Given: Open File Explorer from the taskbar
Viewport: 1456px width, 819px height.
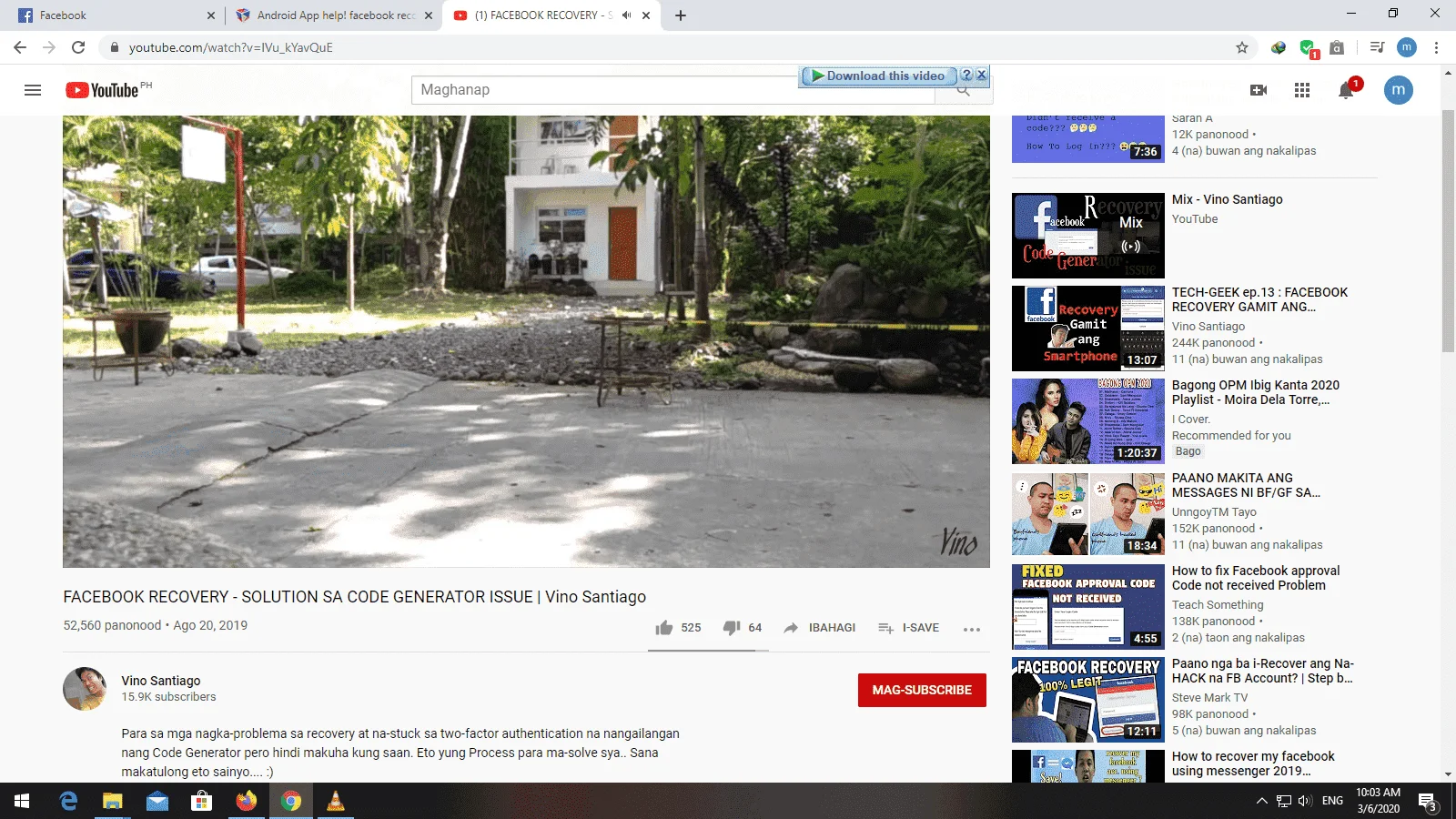Looking at the screenshot, I should [112, 801].
